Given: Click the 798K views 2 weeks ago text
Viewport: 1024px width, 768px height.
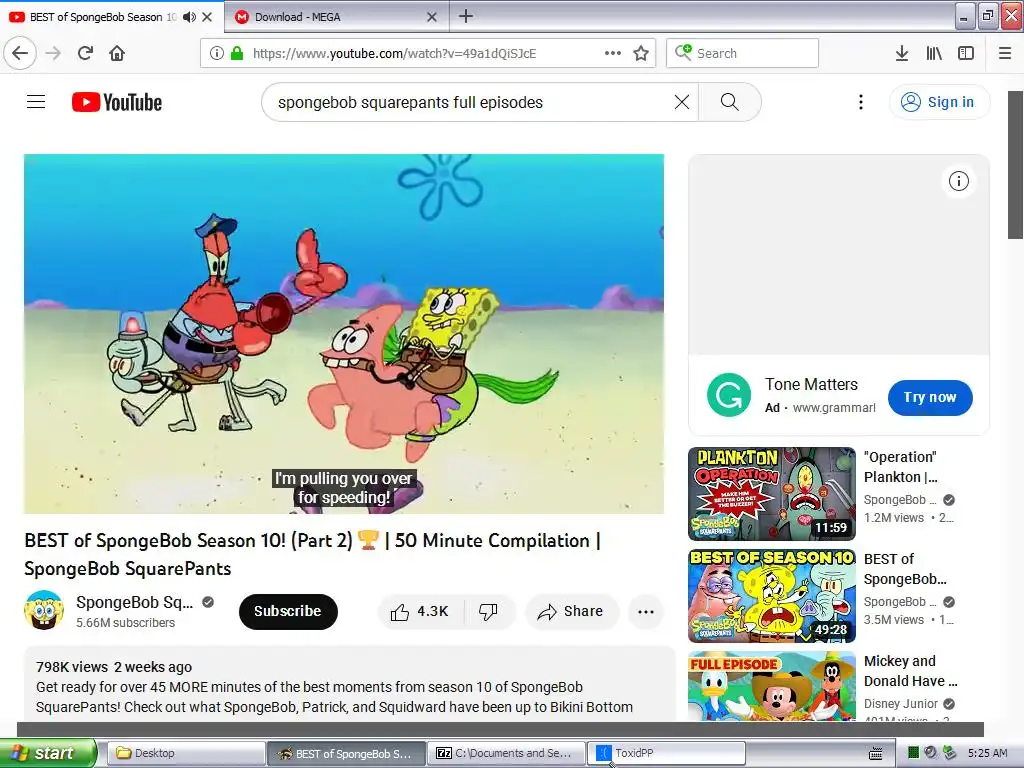Looking at the screenshot, I should pyautogui.click(x=114, y=667).
